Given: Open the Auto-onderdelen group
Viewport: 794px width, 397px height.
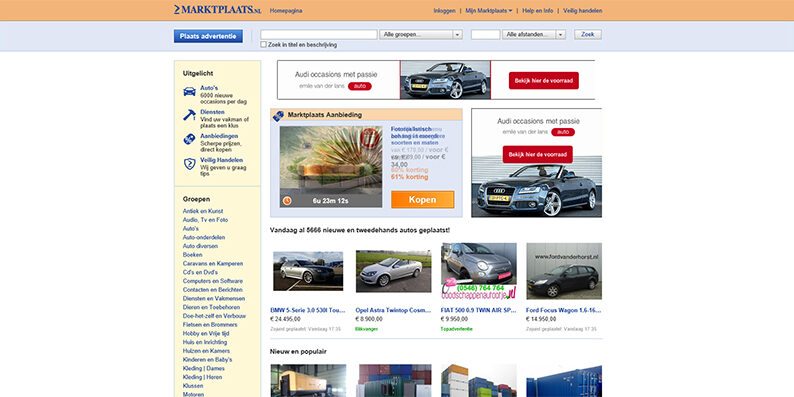Looking at the screenshot, I should (x=204, y=237).
